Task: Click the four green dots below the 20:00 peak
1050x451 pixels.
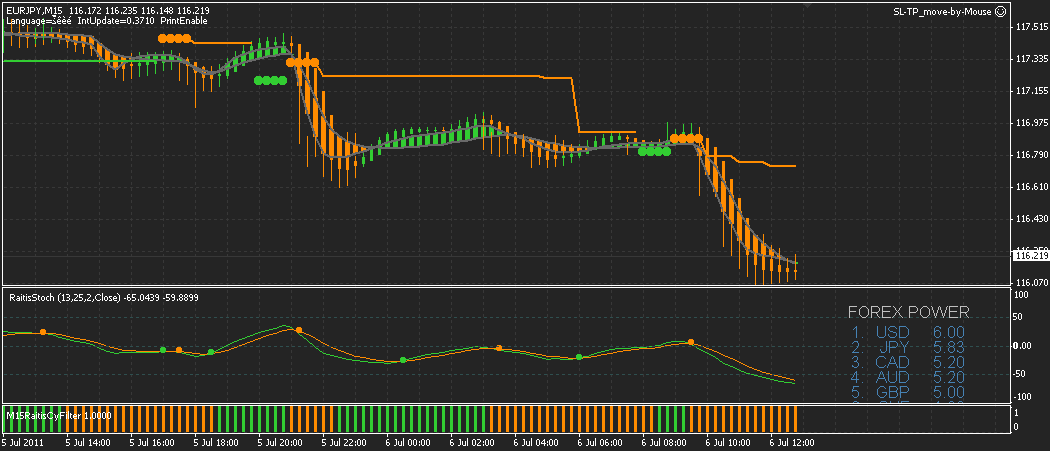Action: tap(271, 80)
